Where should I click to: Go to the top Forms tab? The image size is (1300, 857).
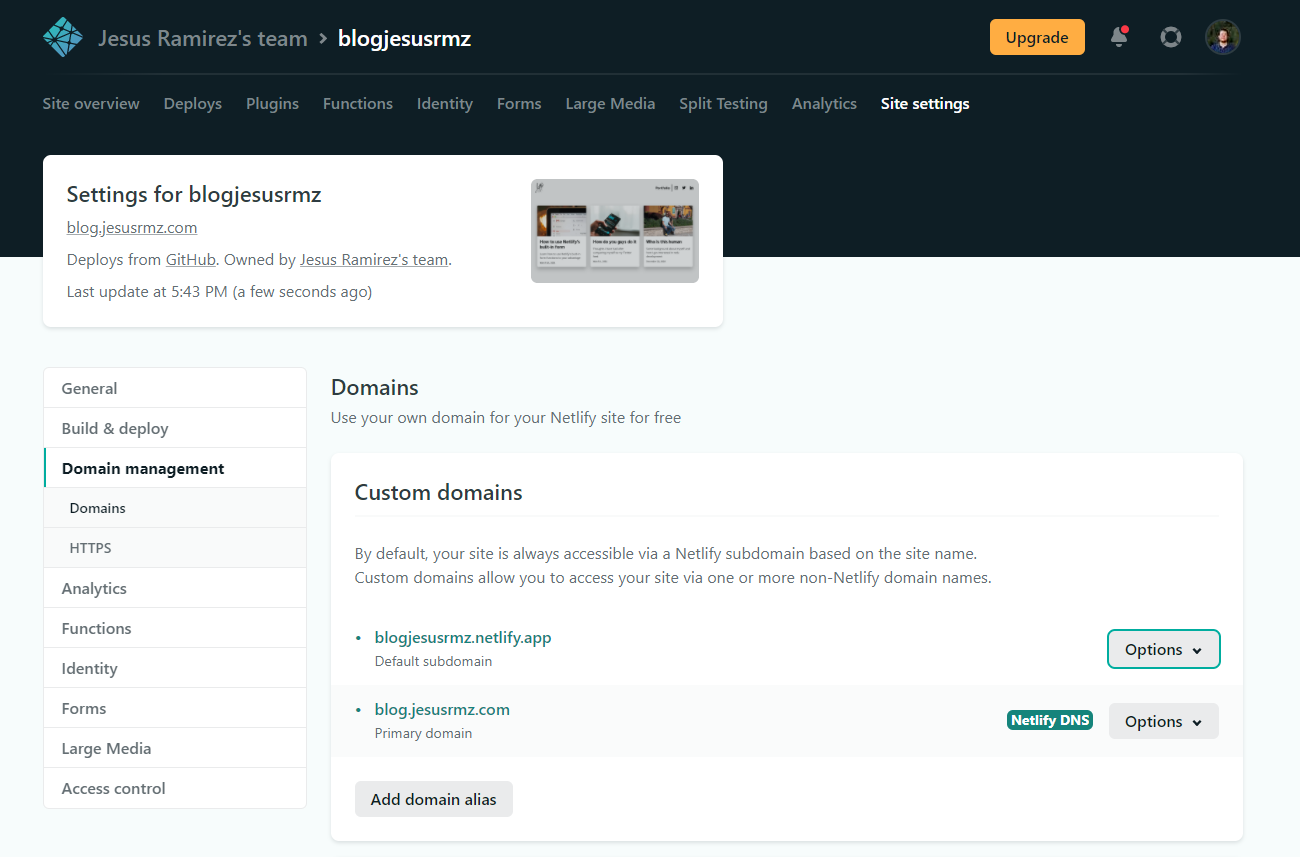(x=519, y=103)
